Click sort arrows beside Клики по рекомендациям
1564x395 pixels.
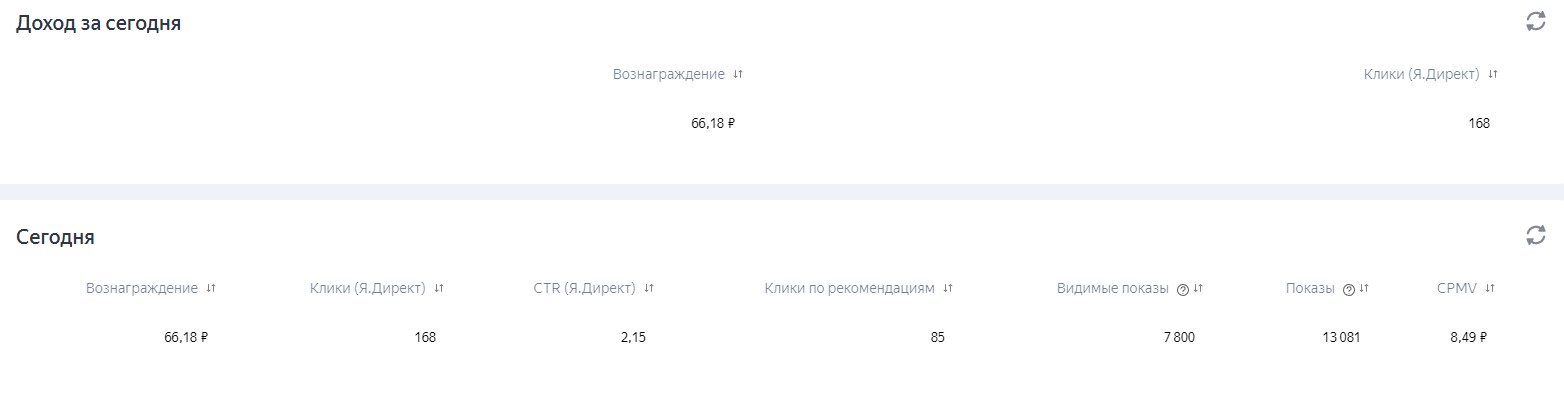(948, 288)
